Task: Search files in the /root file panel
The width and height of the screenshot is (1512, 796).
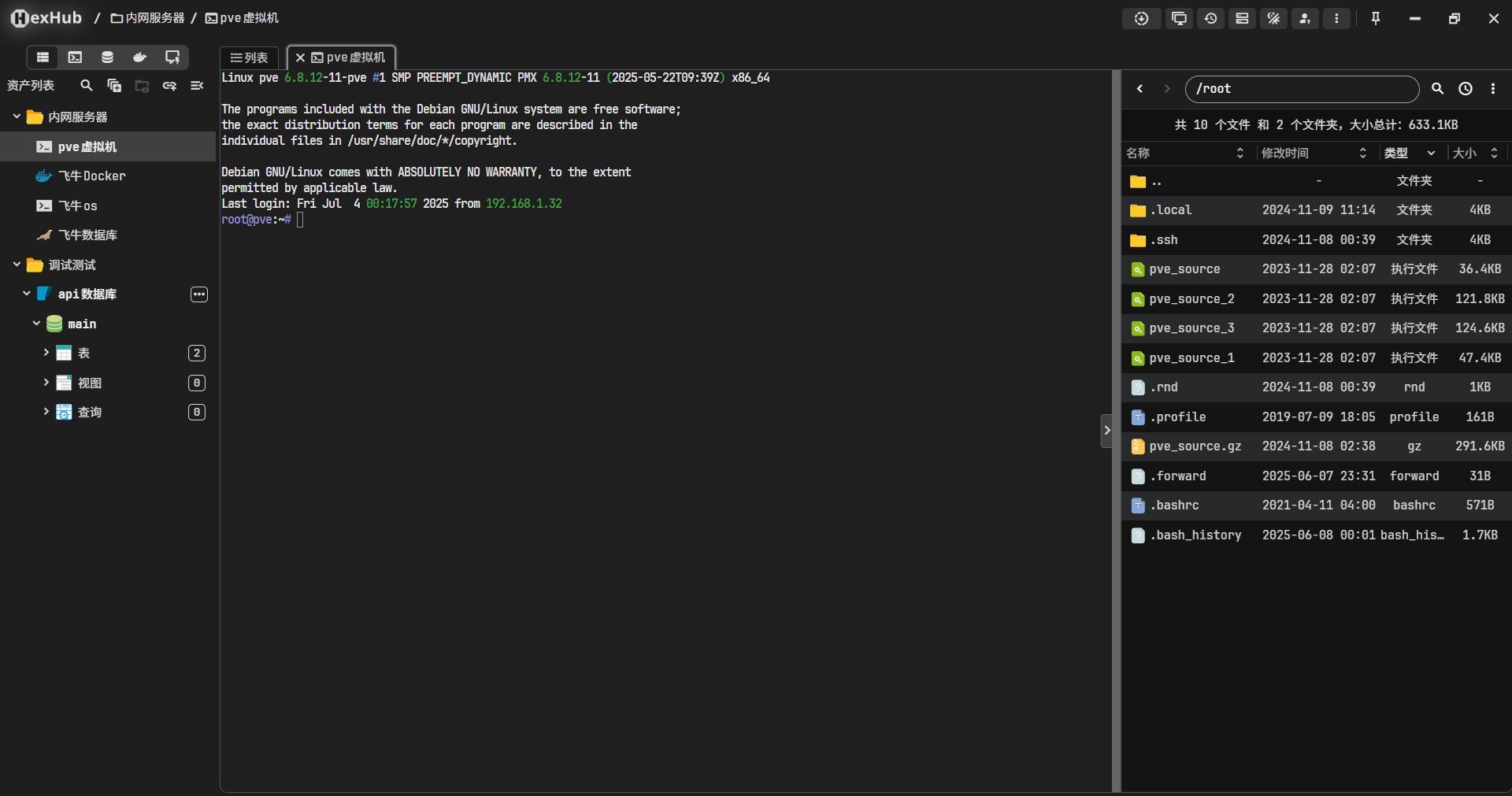Action: 1437,89
